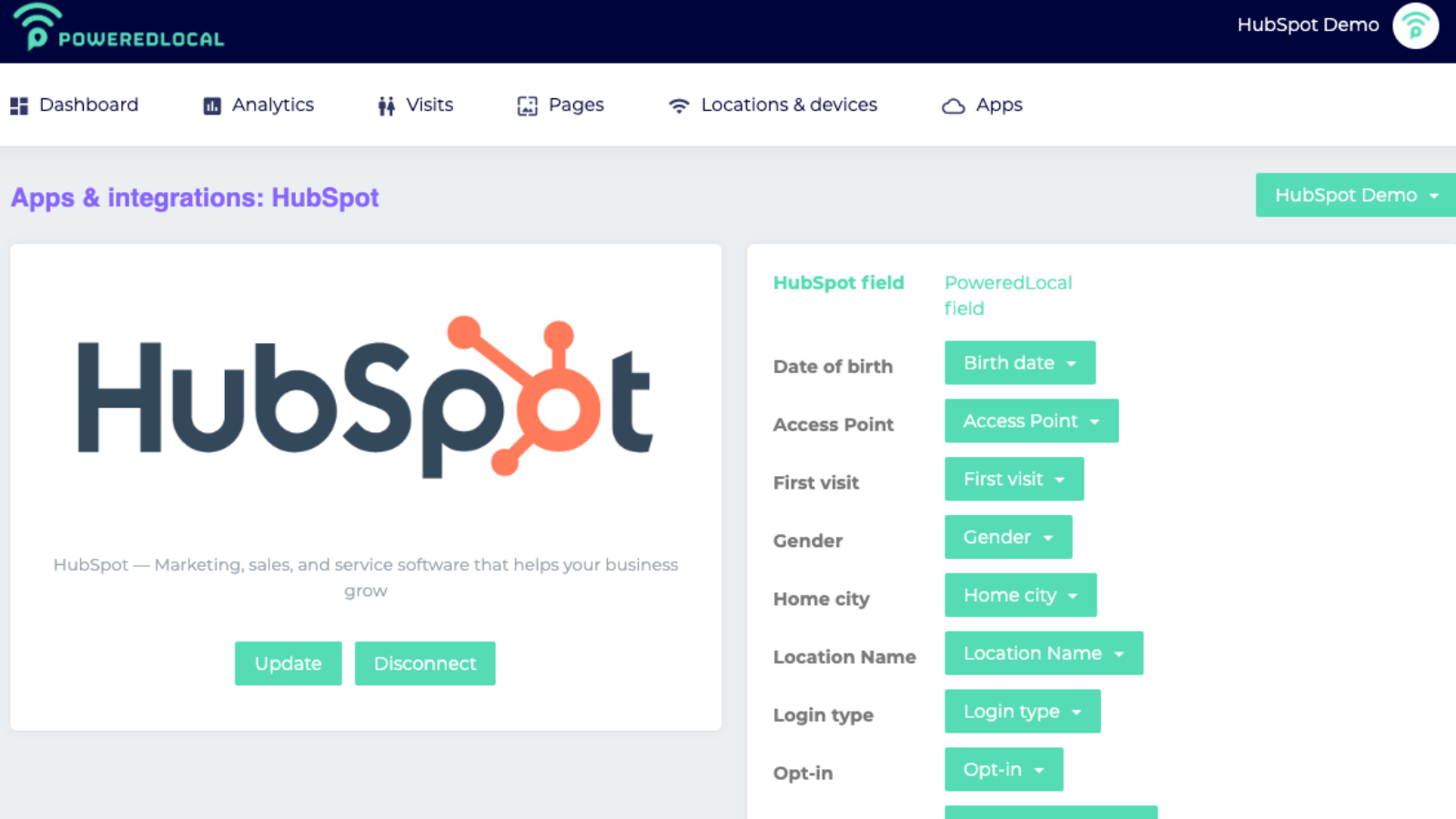Open the Gender field dropdown
The height and width of the screenshot is (819, 1456).
coord(1007,537)
